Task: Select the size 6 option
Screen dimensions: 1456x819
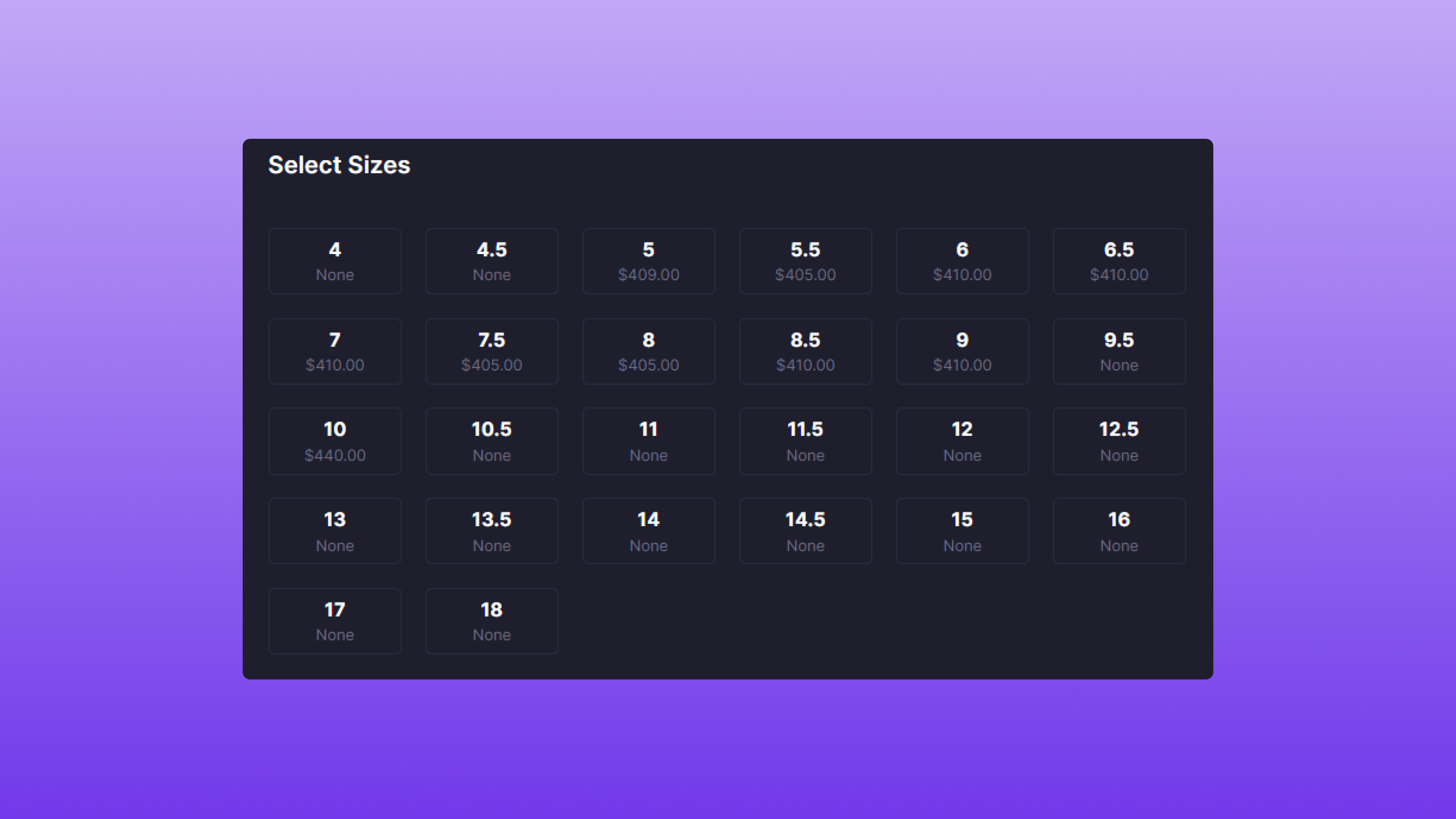Action: tap(962, 261)
